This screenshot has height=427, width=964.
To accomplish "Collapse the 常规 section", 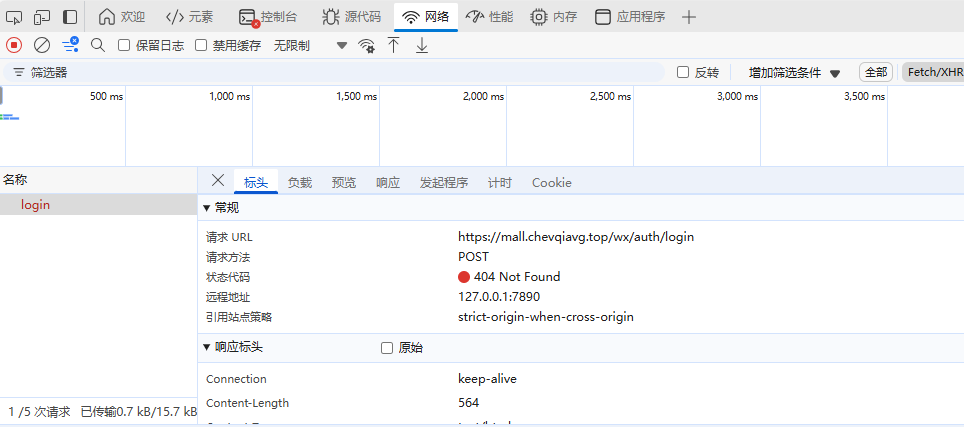I will pyautogui.click(x=207, y=208).
